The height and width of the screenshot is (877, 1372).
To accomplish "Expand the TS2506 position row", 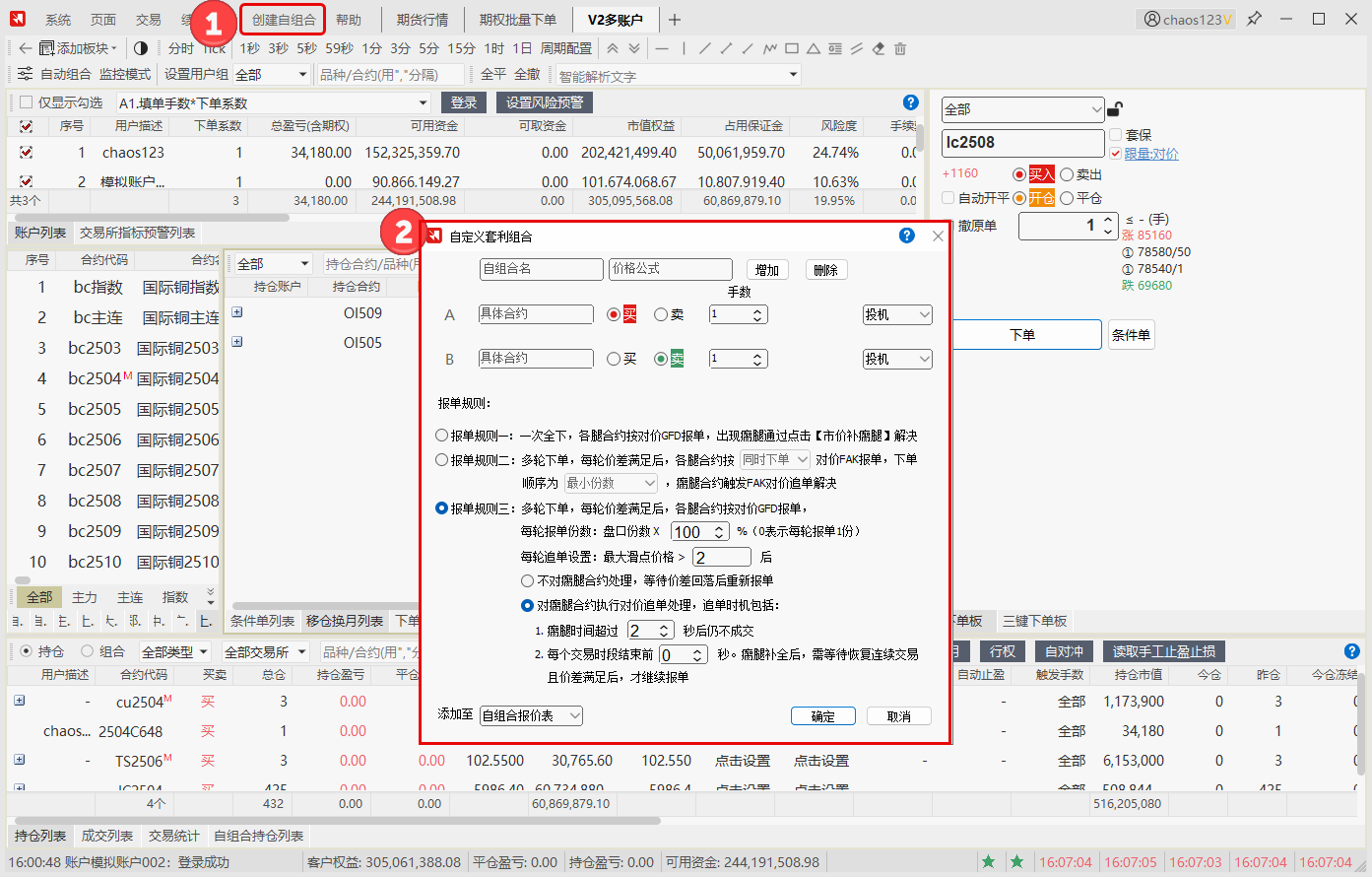I will click(19, 760).
